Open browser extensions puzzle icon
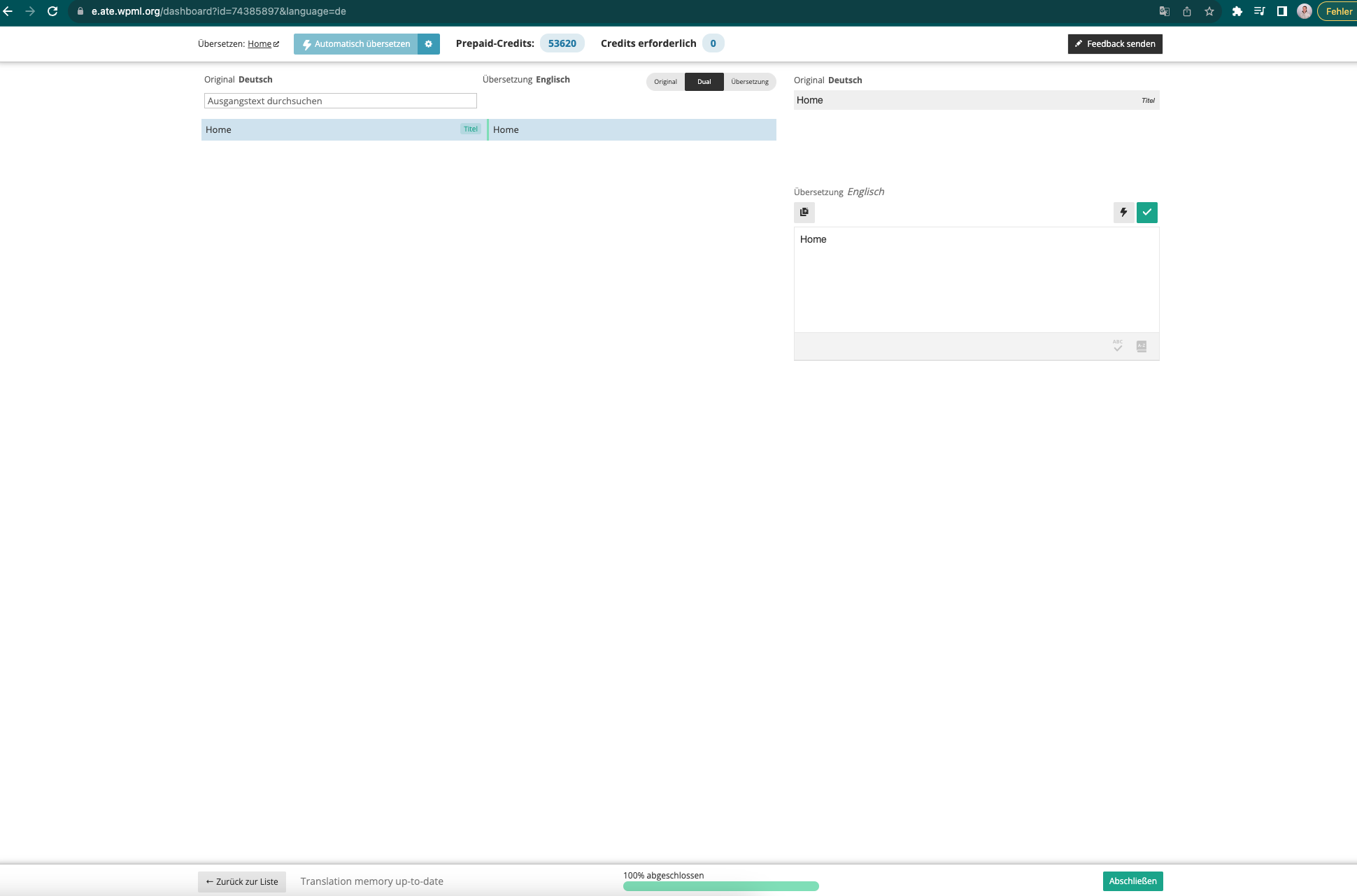This screenshot has width=1357, height=896. 1237,11
